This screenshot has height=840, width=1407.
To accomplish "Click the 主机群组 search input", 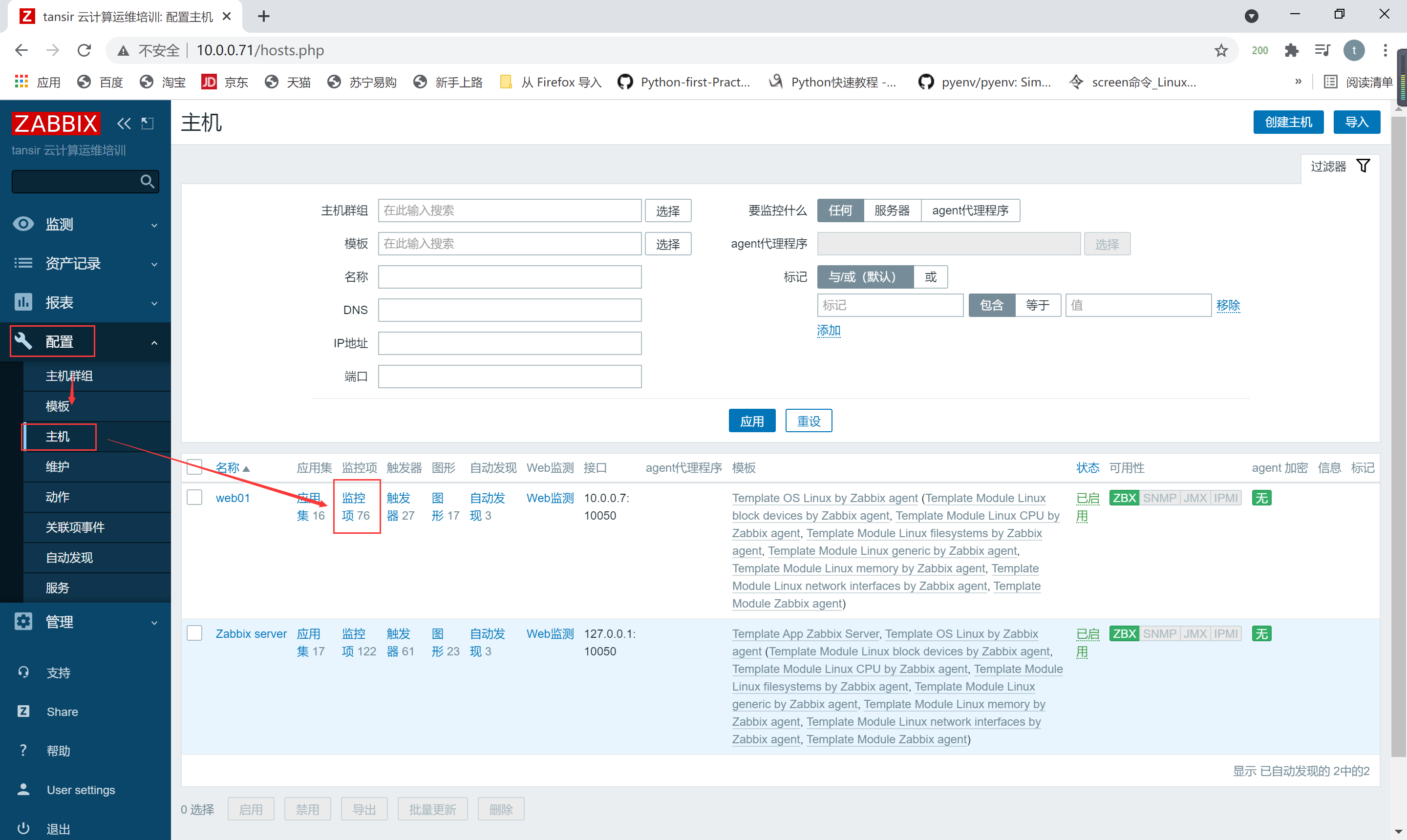I will pyautogui.click(x=510, y=210).
